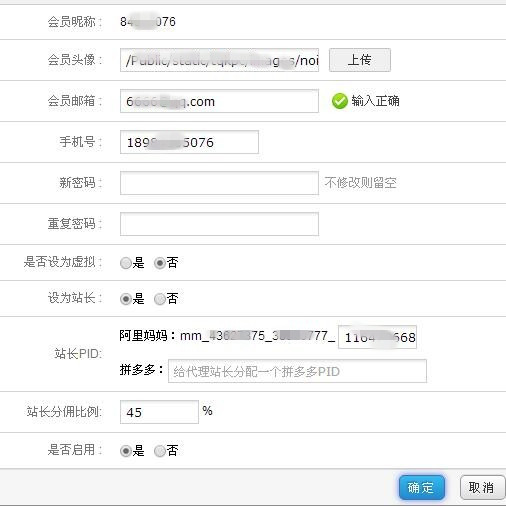Cancel the dialog with 取消 button
Screen dimensions: 506x506
482,488
